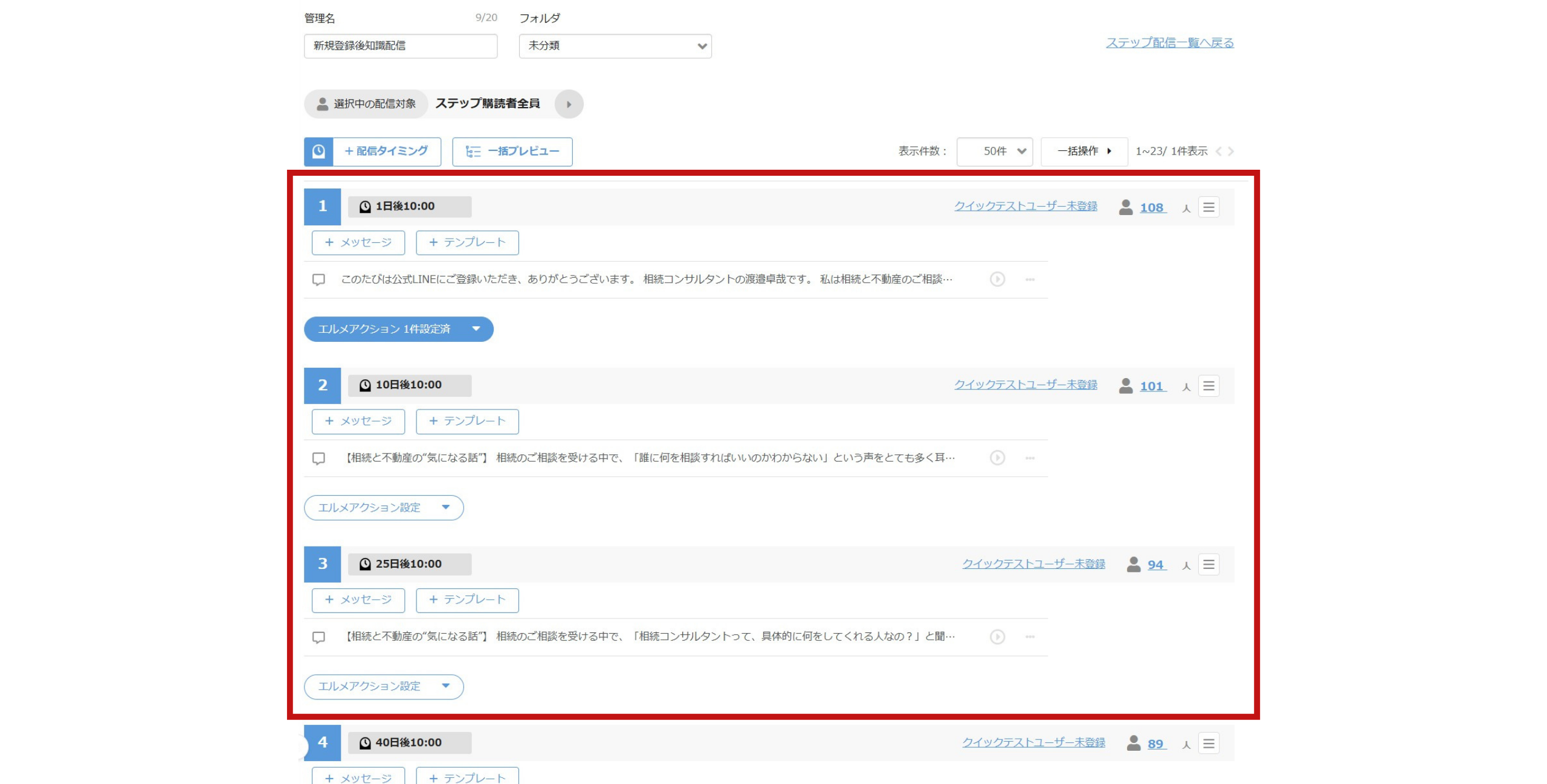Click step 1 クイックテストユーザー未登録 link
Image resolution: width=1547 pixels, height=784 pixels.
pyautogui.click(x=1025, y=207)
